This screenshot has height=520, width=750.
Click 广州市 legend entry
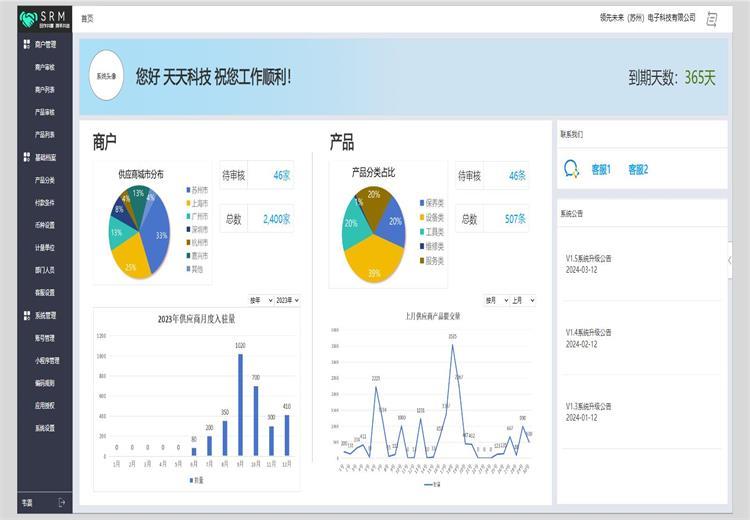(x=197, y=216)
